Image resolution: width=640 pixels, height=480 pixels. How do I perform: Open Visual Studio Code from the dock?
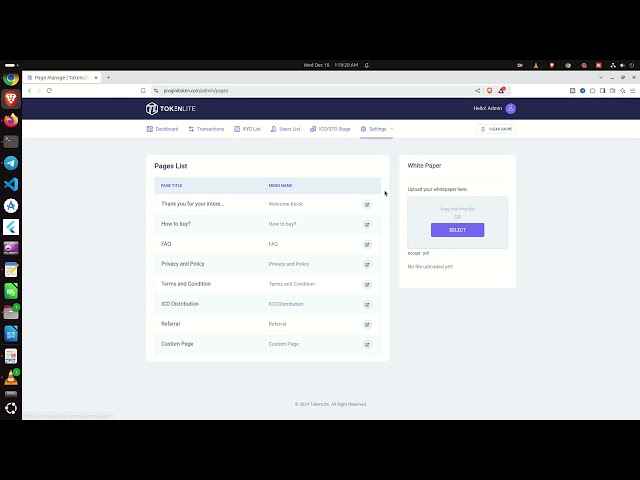tap(11, 184)
